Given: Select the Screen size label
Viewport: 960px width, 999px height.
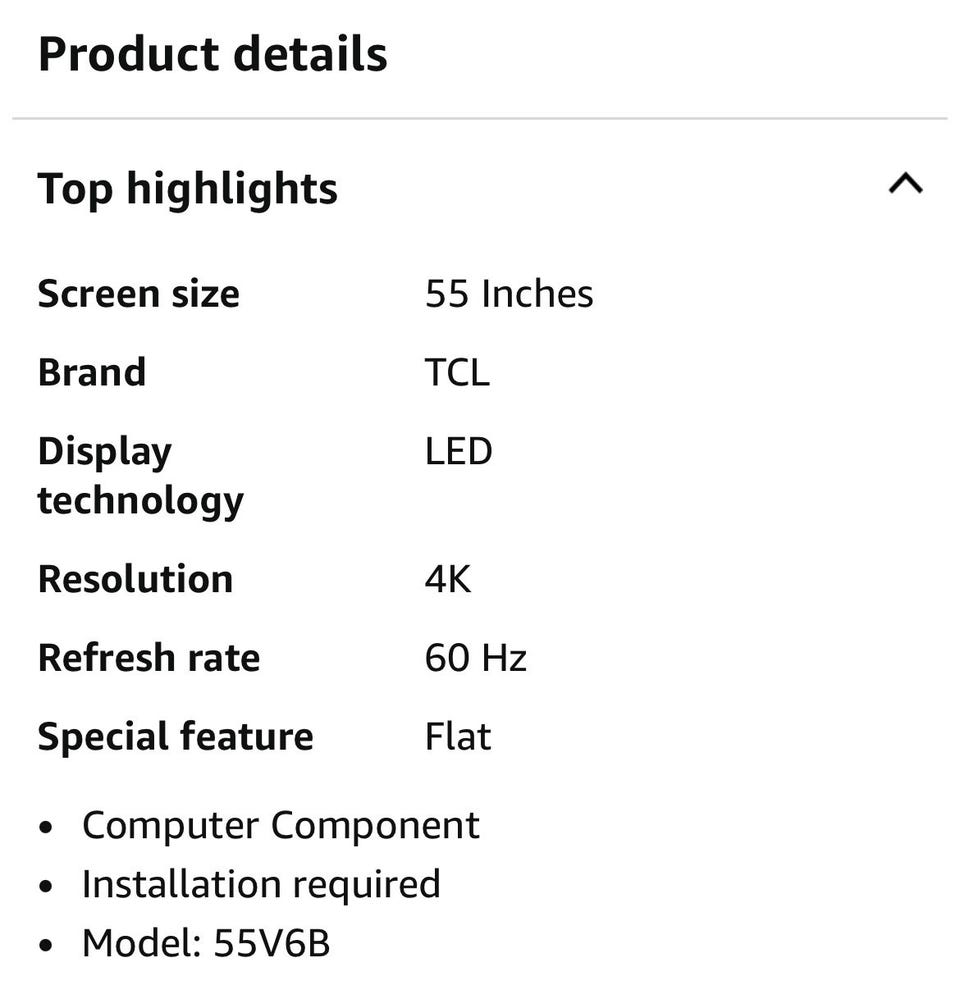Looking at the screenshot, I should [138, 294].
